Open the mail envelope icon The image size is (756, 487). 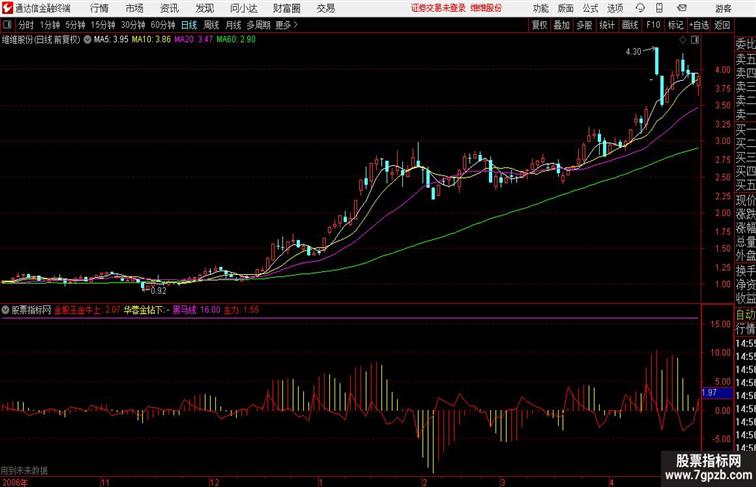(x=682, y=8)
